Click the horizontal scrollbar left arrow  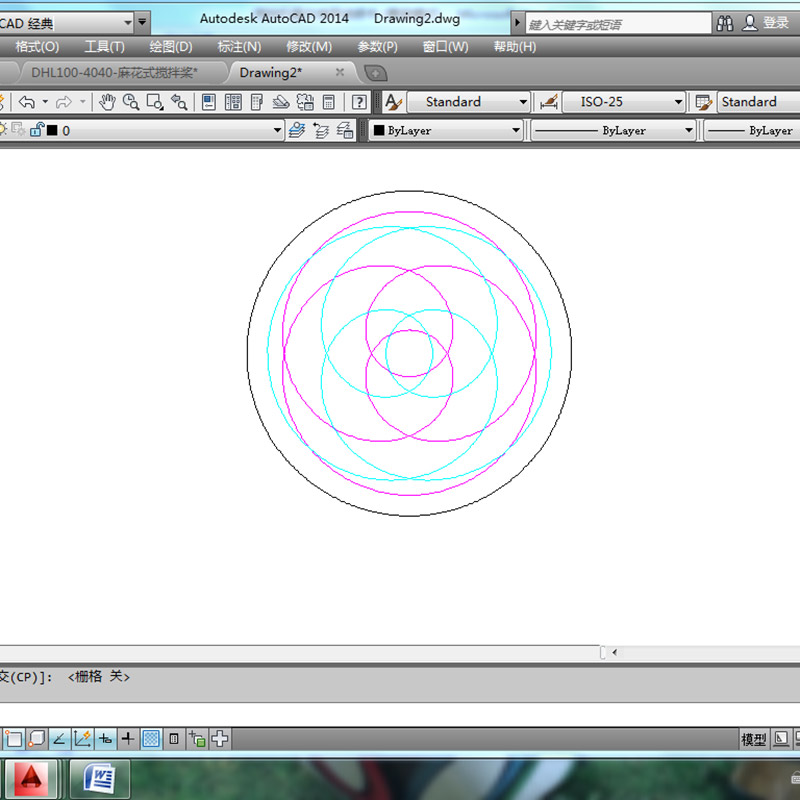point(615,652)
